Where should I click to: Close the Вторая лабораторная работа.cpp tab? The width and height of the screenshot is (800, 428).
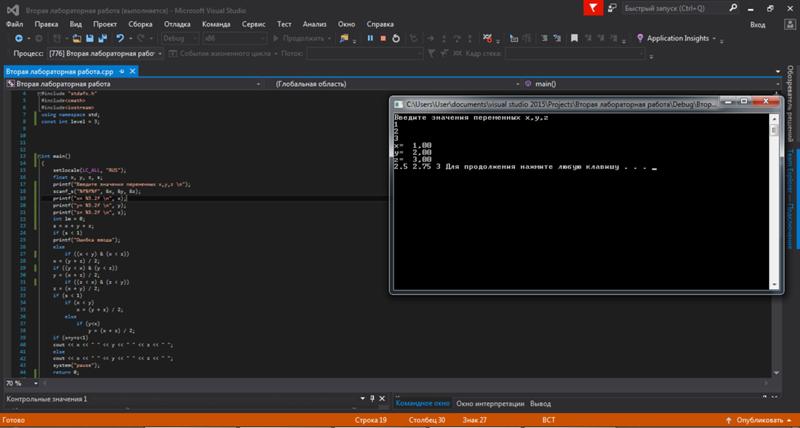pos(133,71)
